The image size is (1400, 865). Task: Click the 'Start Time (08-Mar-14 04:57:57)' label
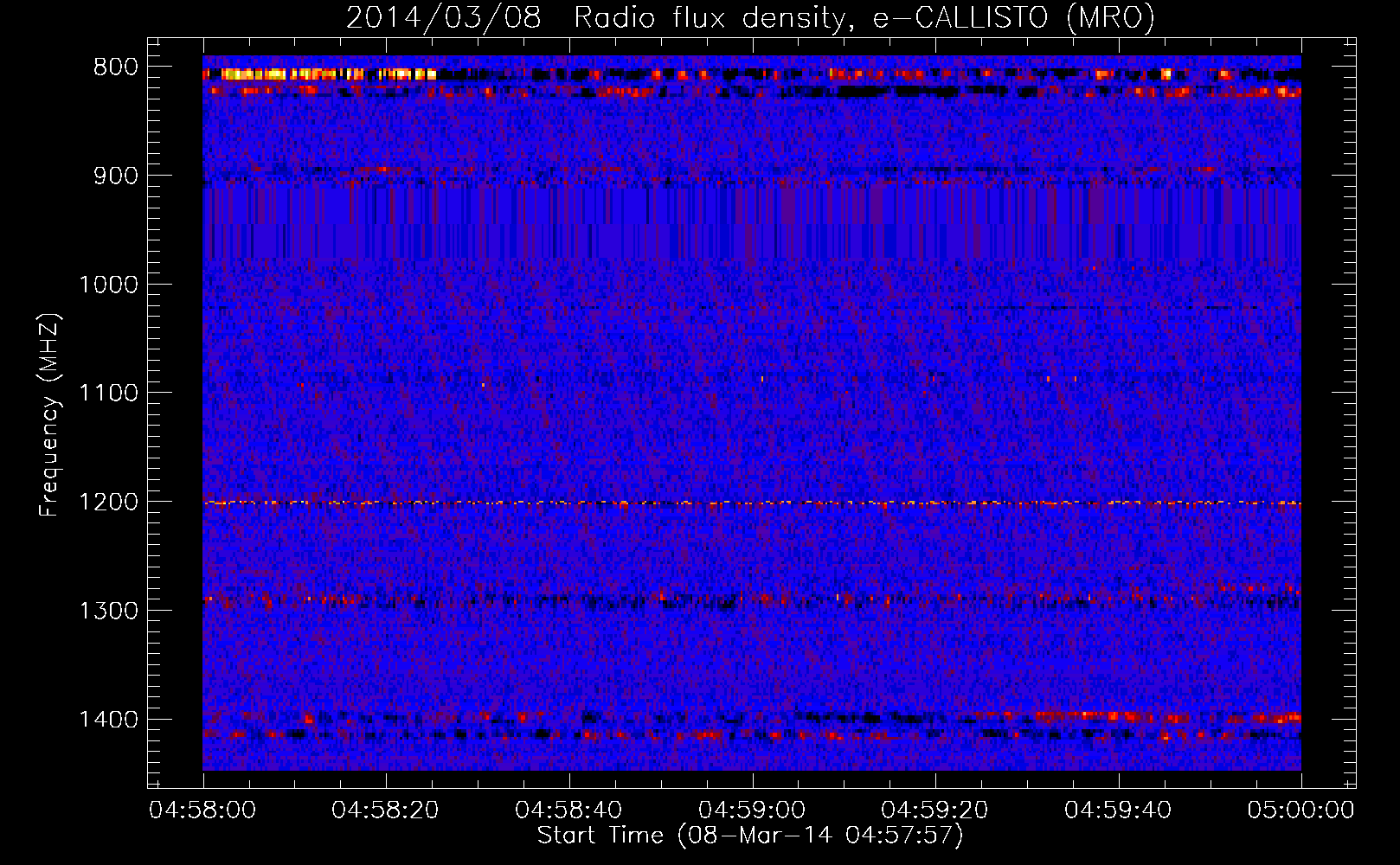tap(750, 836)
